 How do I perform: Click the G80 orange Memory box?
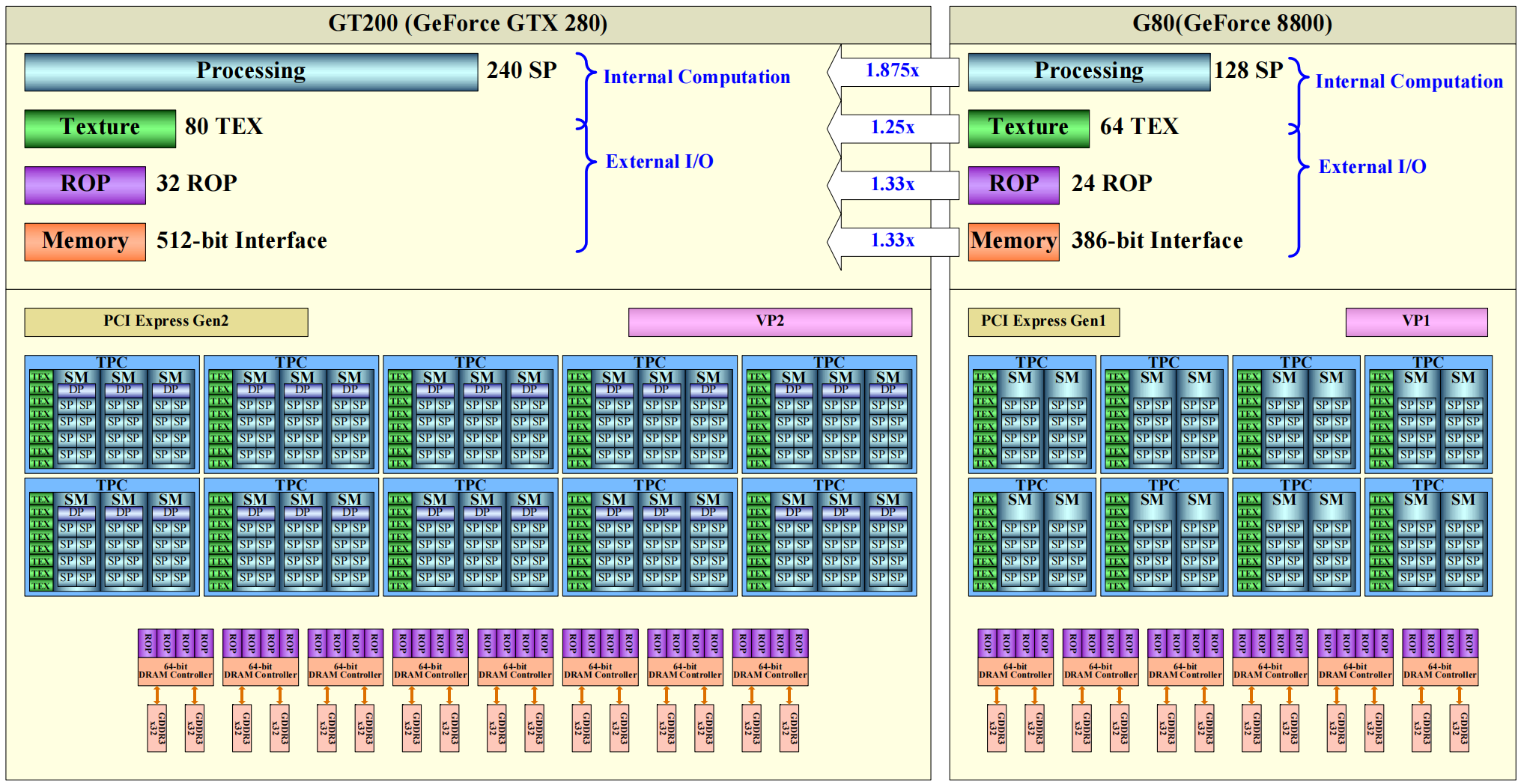[1013, 242]
